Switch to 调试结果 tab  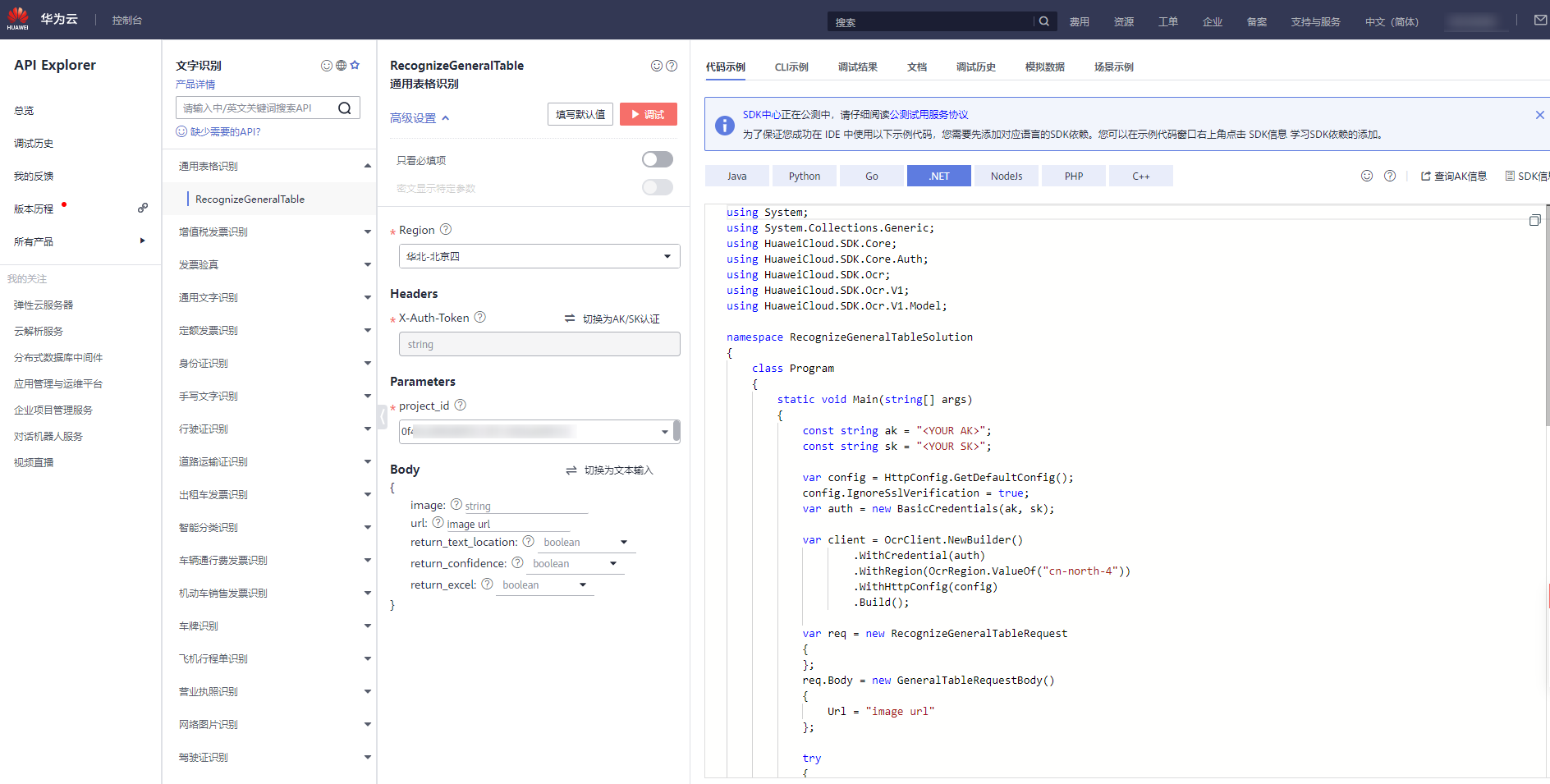(x=858, y=67)
